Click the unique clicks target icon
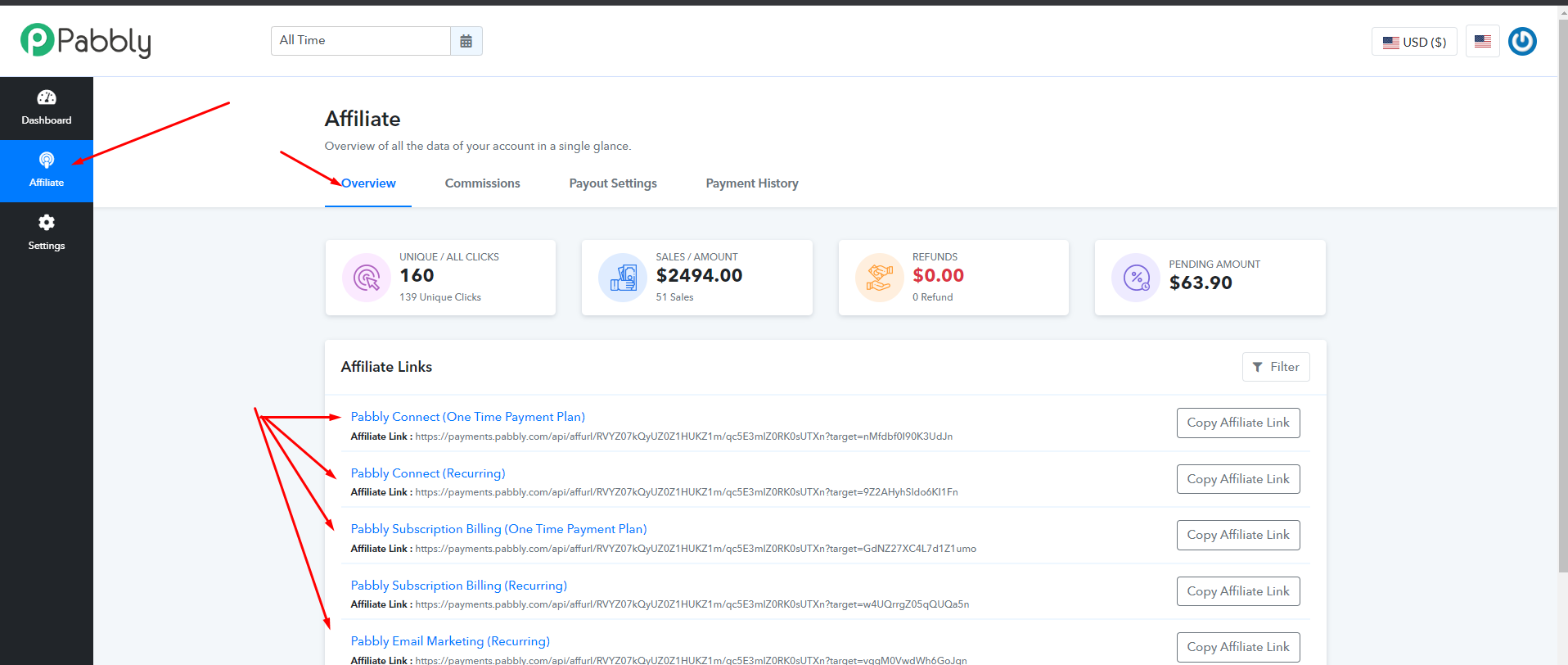This screenshot has height=665, width=1568. tap(367, 278)
